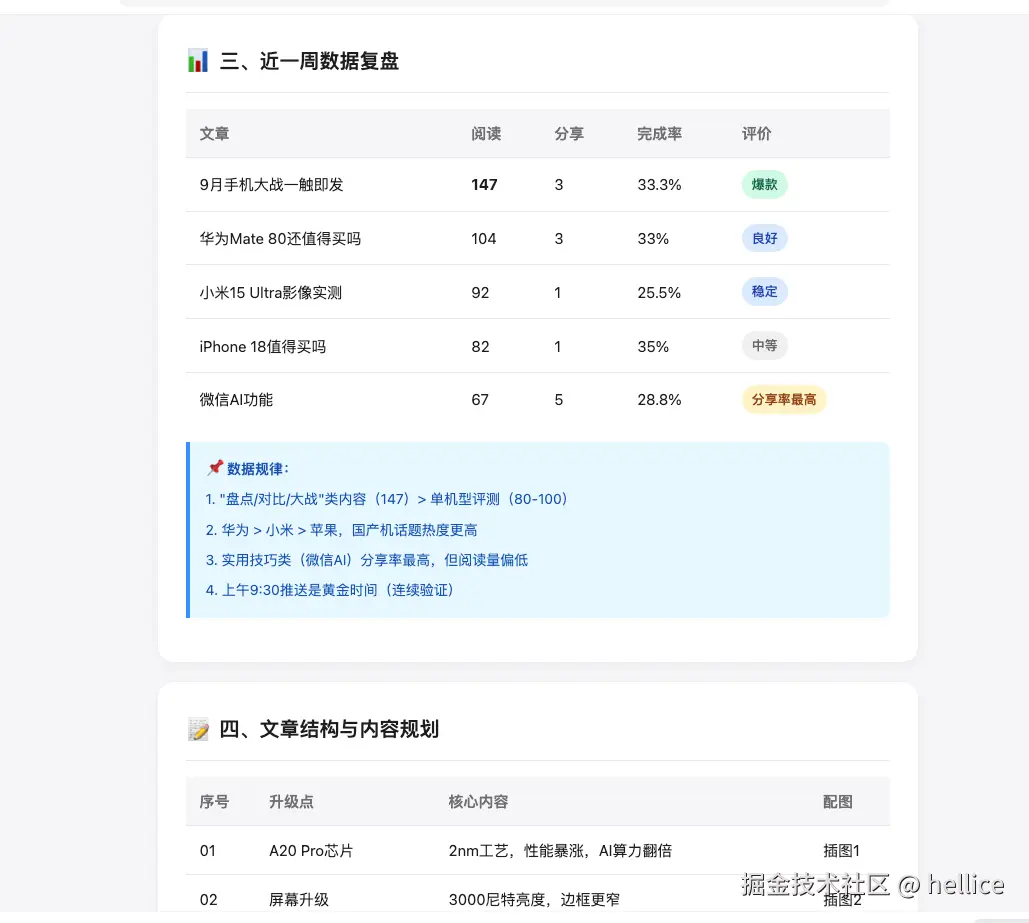Click the 升级点 column header
1029x923 pixels.
pyautogui.click(x=291, y=802)
